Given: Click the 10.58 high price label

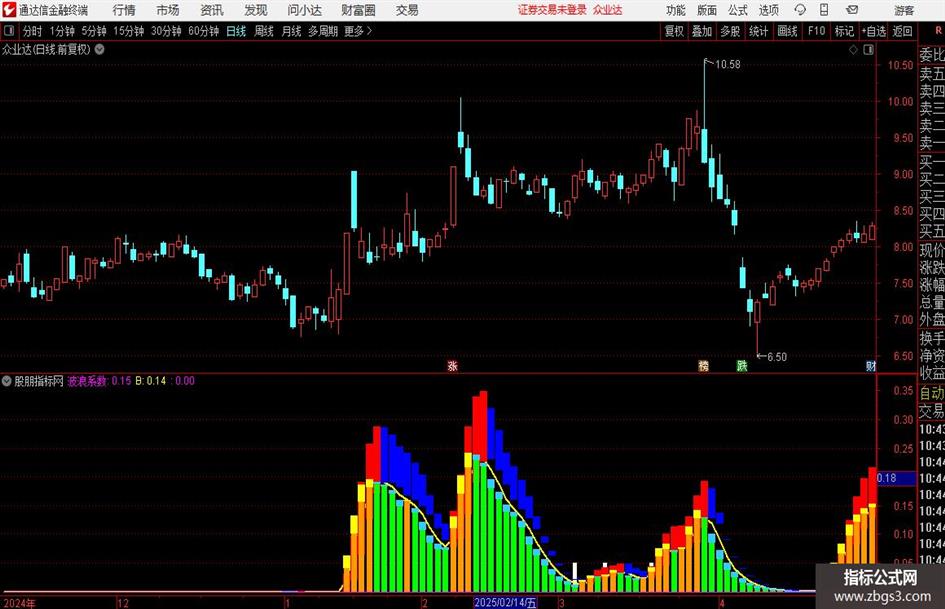Looking at the screenshot, I should [727, 64].
